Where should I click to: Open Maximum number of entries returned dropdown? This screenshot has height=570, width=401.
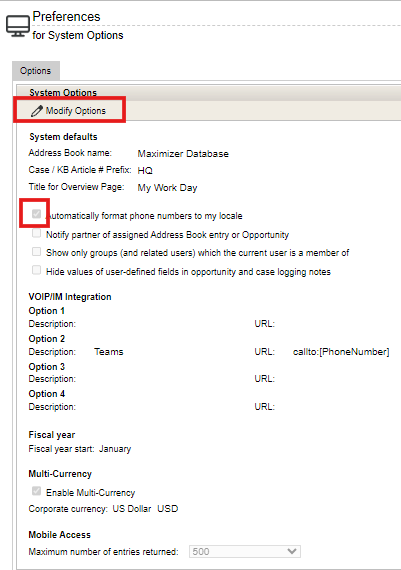pos(245,551)
